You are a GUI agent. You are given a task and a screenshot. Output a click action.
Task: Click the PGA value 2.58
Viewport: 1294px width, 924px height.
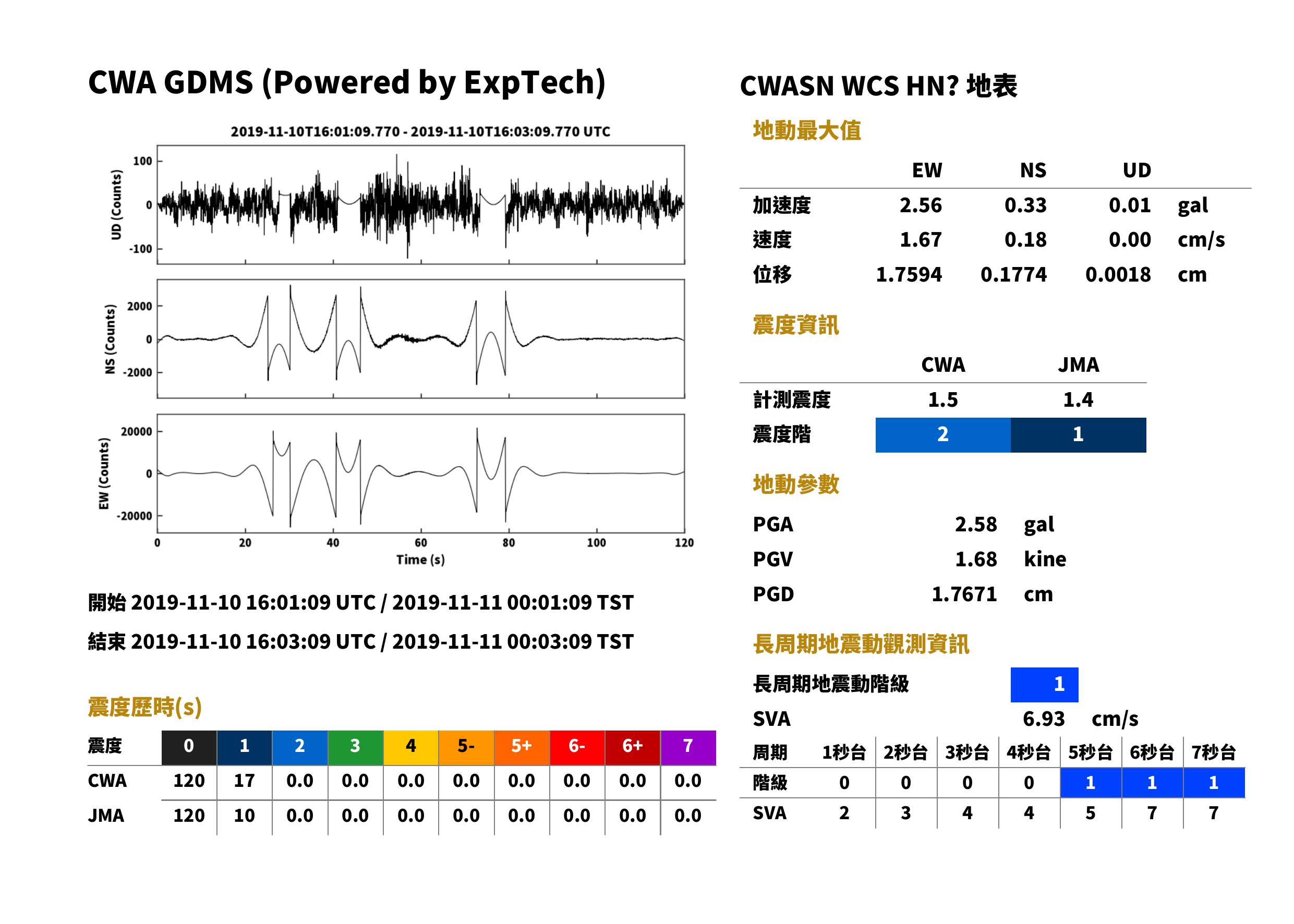[975, 524]
